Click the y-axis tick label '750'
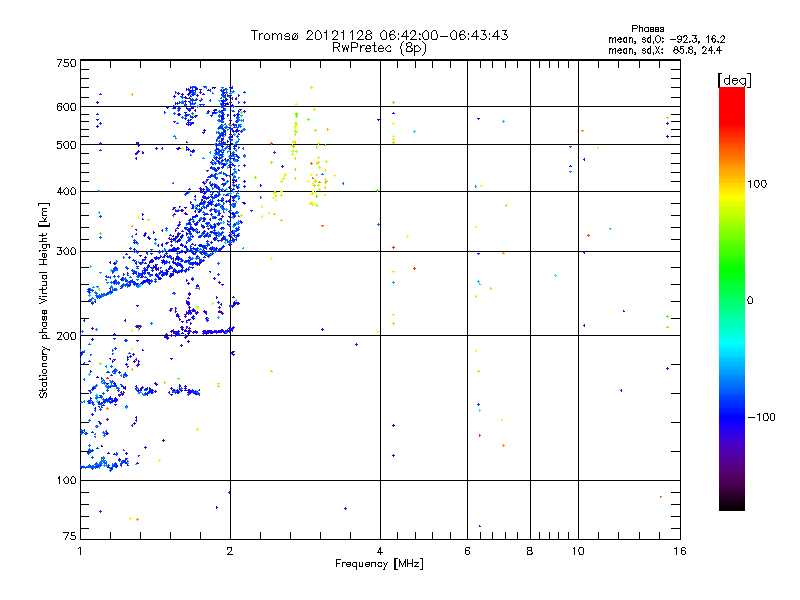The image size is (800, 600). 66,63
